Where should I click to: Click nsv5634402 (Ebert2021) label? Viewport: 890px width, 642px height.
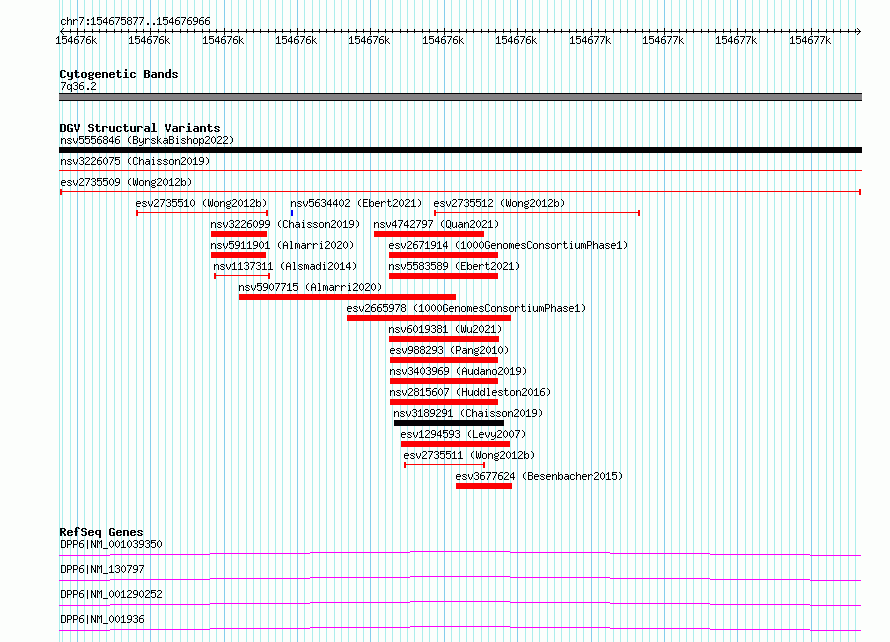(356, 203)
